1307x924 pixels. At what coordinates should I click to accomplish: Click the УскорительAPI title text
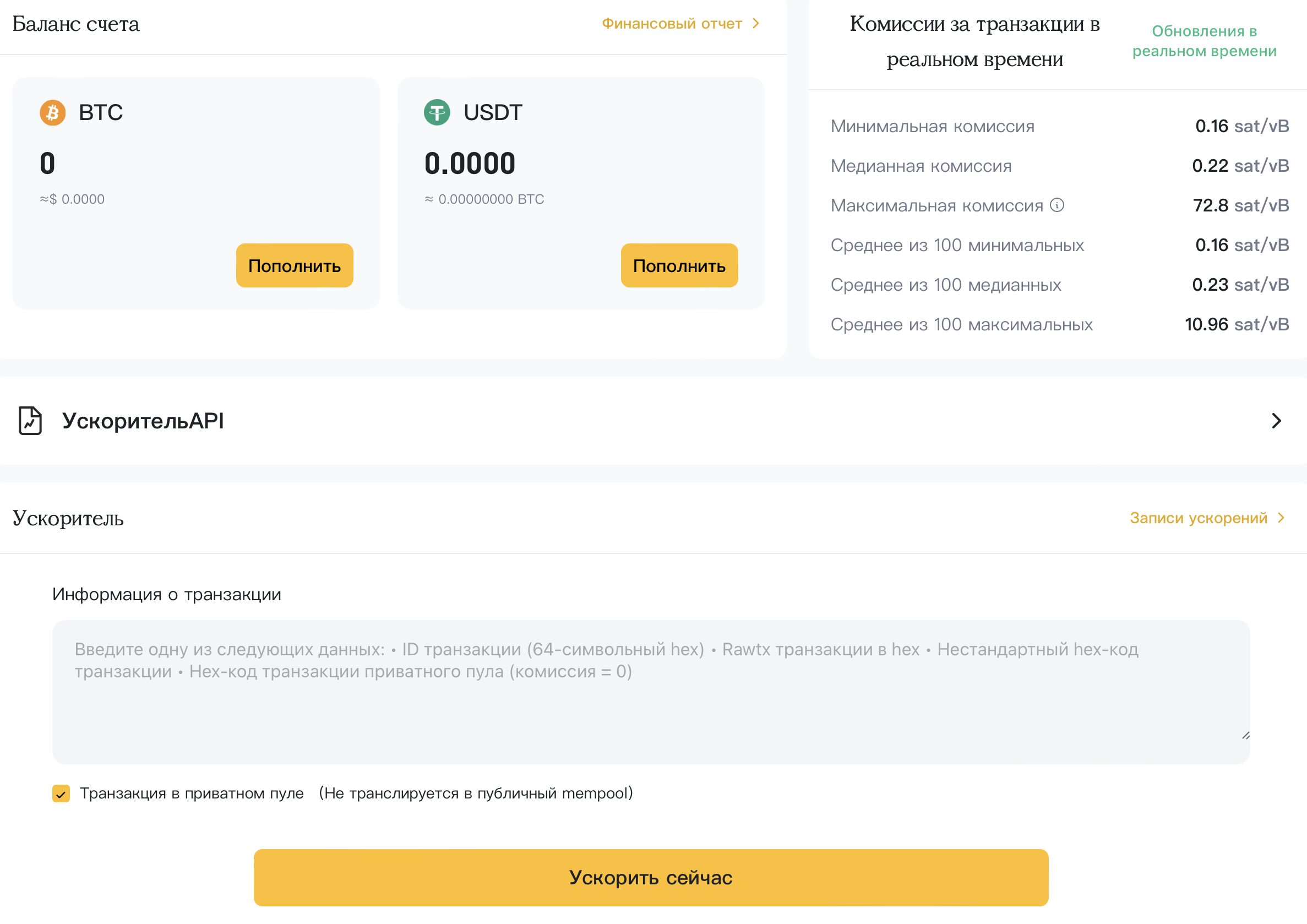(143, 421)
